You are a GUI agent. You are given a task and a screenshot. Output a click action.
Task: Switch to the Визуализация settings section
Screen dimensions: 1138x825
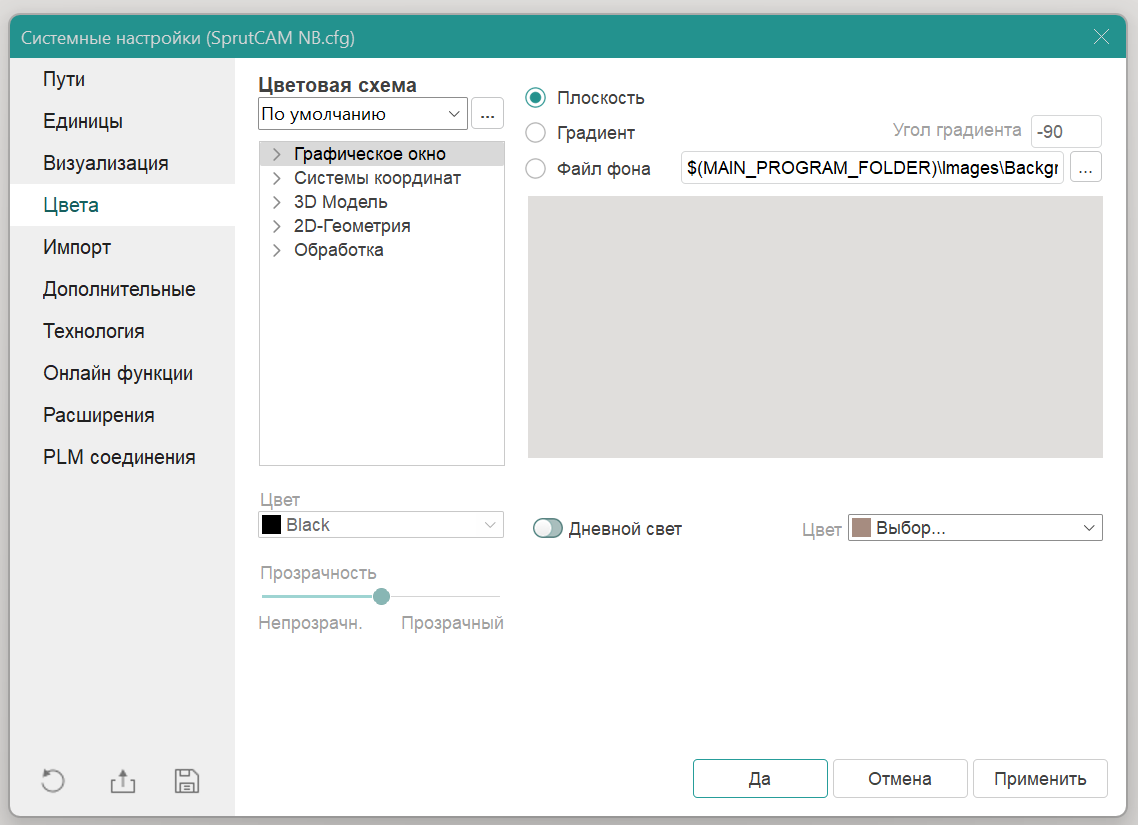tap(105, 163)
